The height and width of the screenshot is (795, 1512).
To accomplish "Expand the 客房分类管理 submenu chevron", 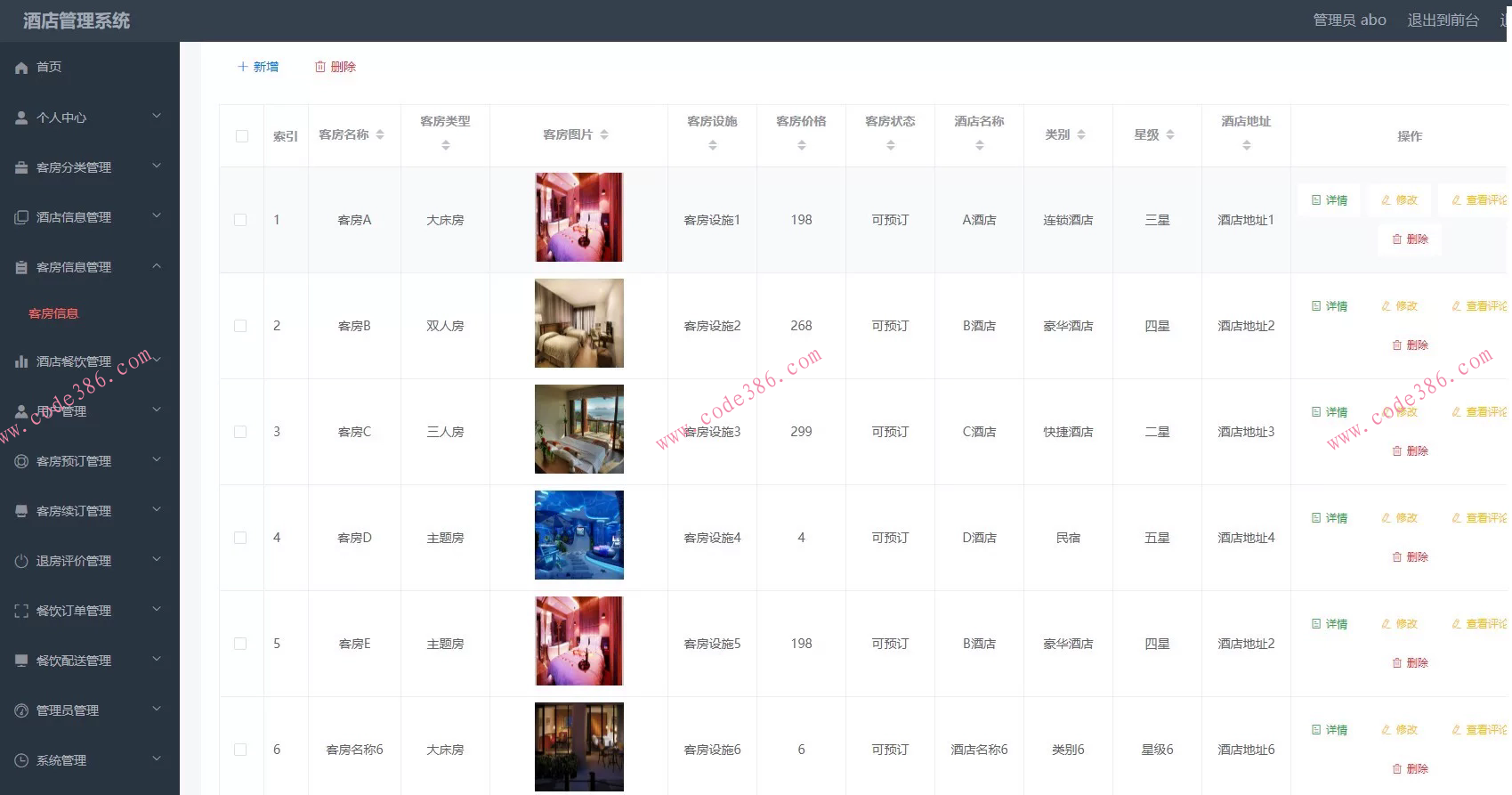I will pyautogui.click(x=157, y=166).
